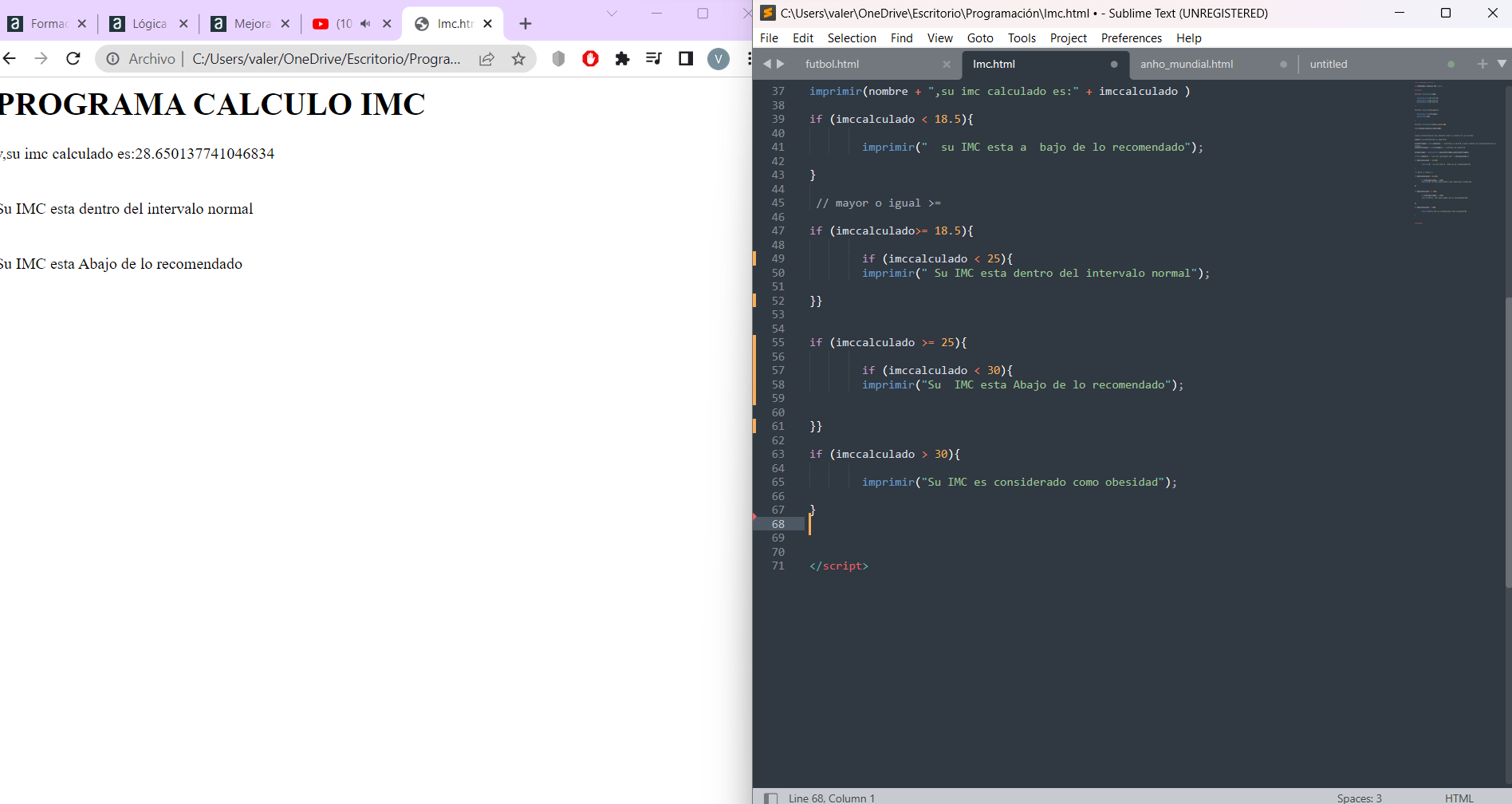Click line number 47 in gutter

778,231
